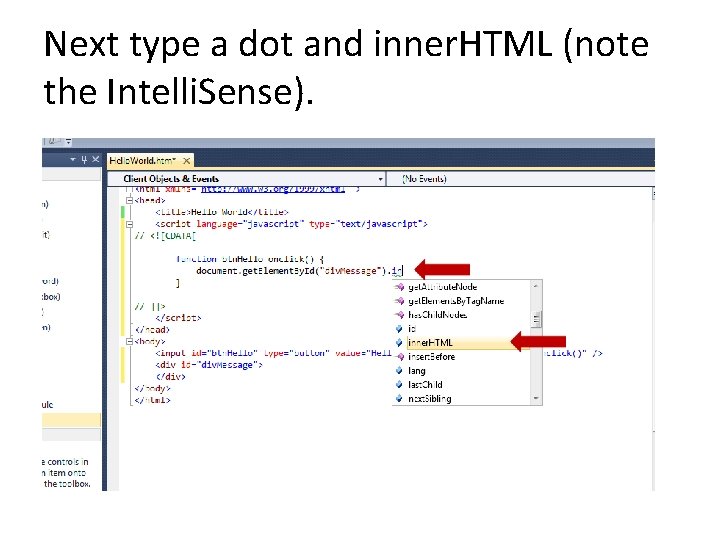Collapse the script block outline
The height and width of the screenshot is (540, 720).
(x=129, y=224)
